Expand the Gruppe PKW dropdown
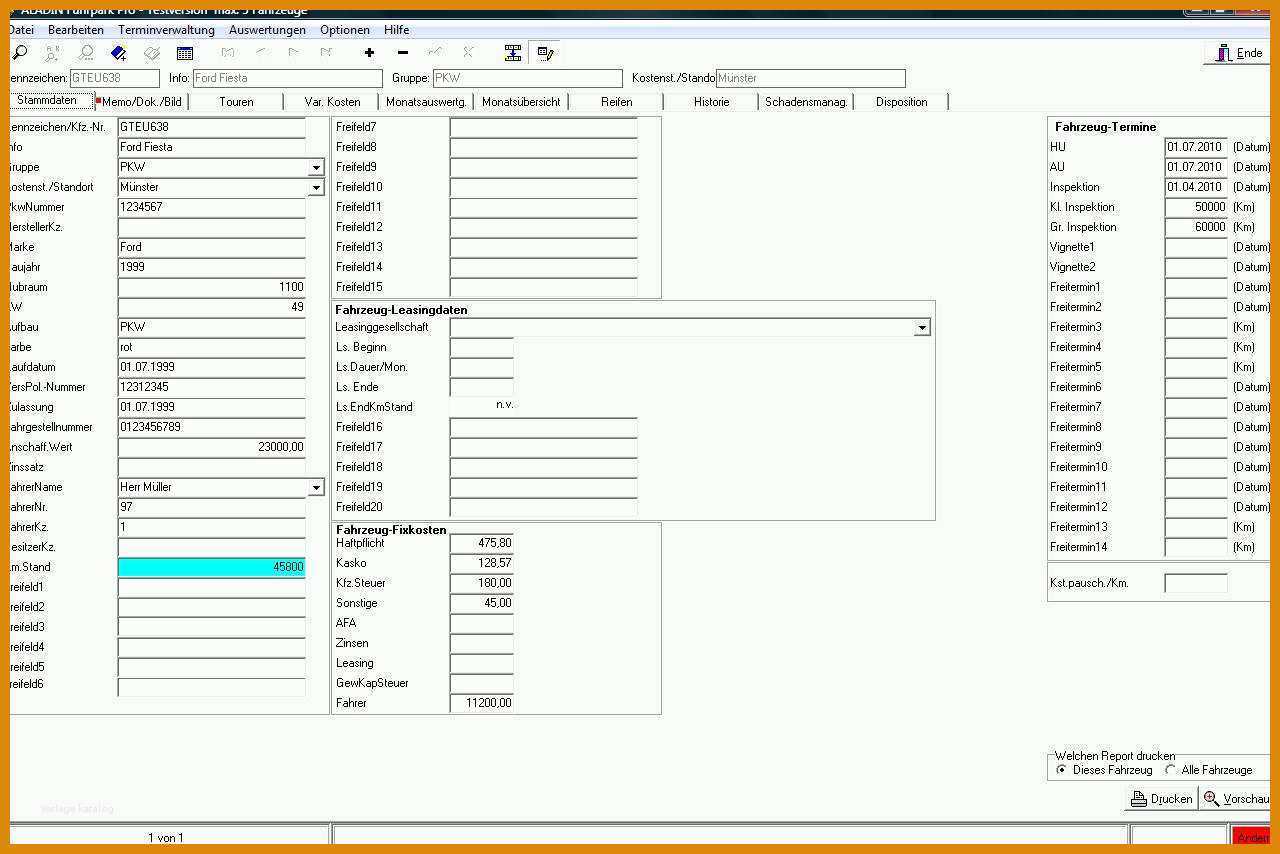This screenshot has width=1280, height=854. click(316, 167)
